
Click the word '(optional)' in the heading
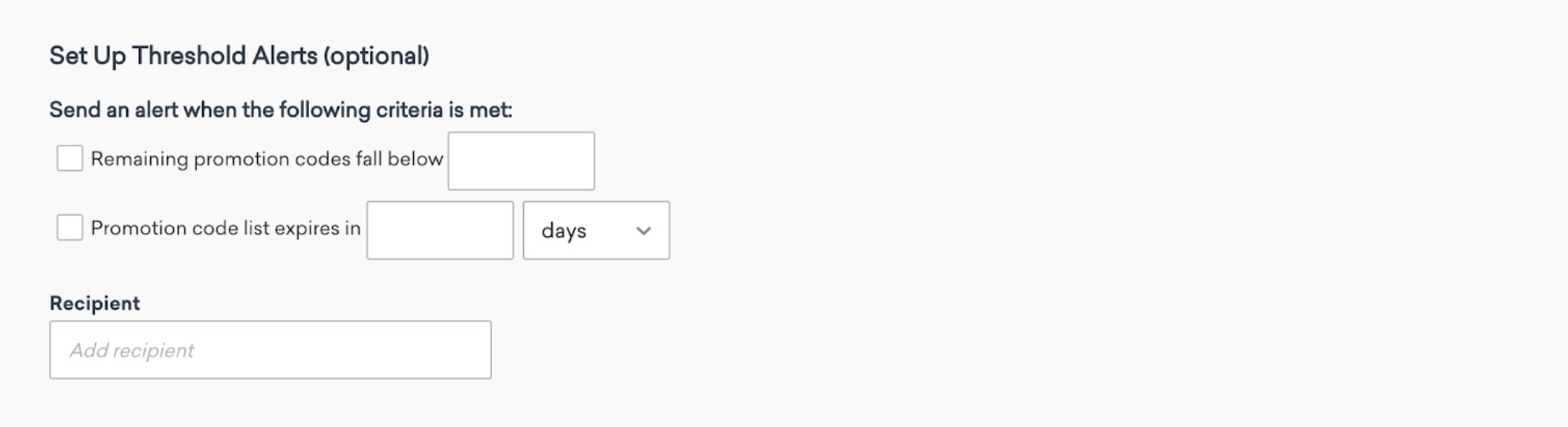(x=376, y=56)
